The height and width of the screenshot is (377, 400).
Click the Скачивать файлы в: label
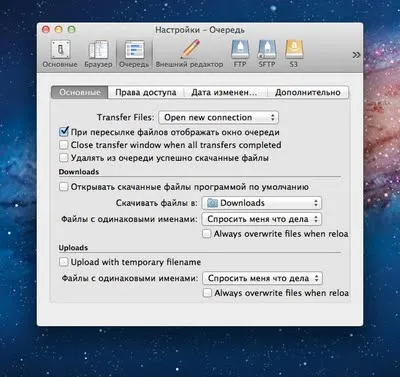(x=157, y=203)
